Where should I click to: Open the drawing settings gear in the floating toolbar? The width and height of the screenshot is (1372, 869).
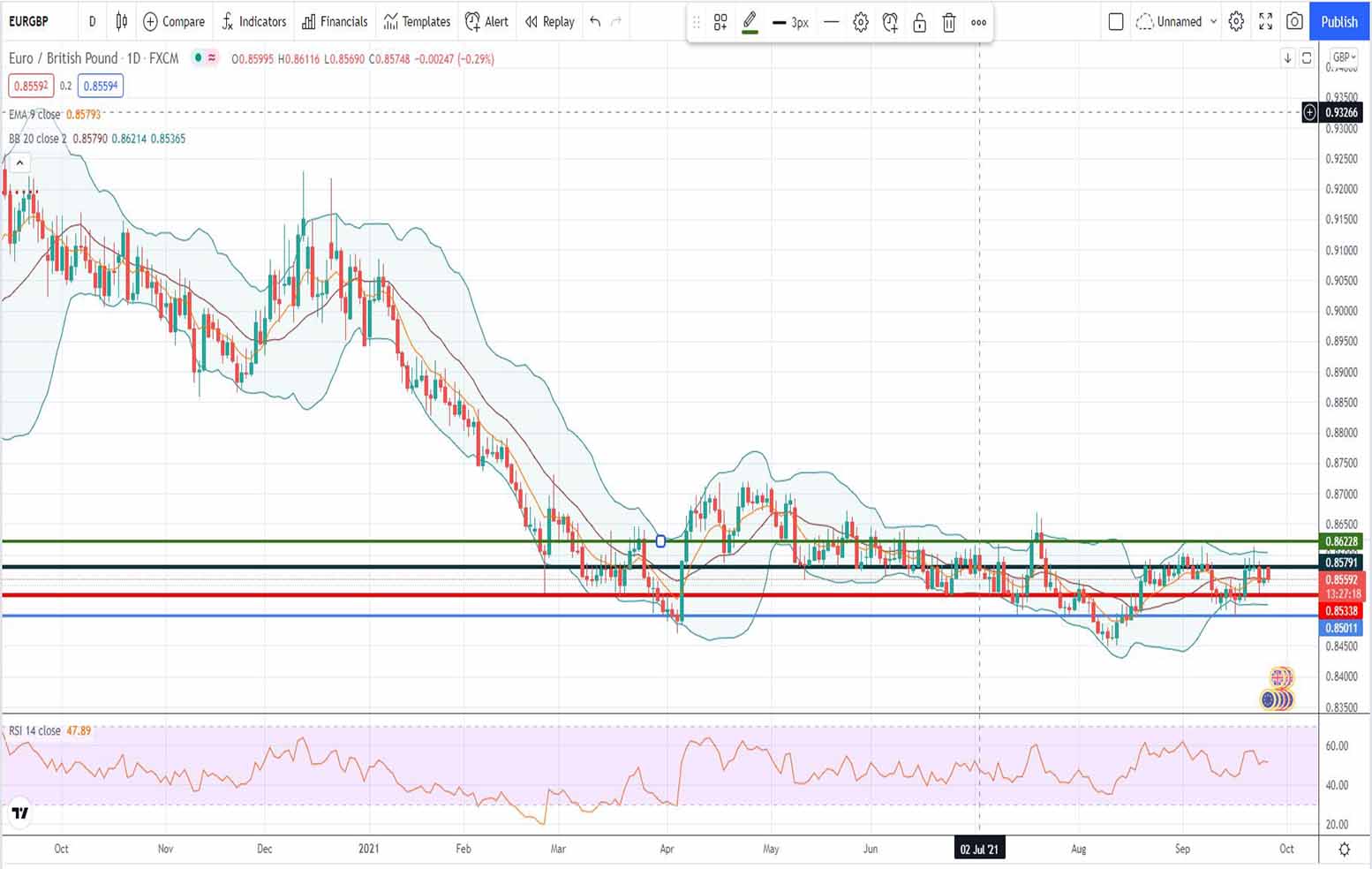point(861,23)
